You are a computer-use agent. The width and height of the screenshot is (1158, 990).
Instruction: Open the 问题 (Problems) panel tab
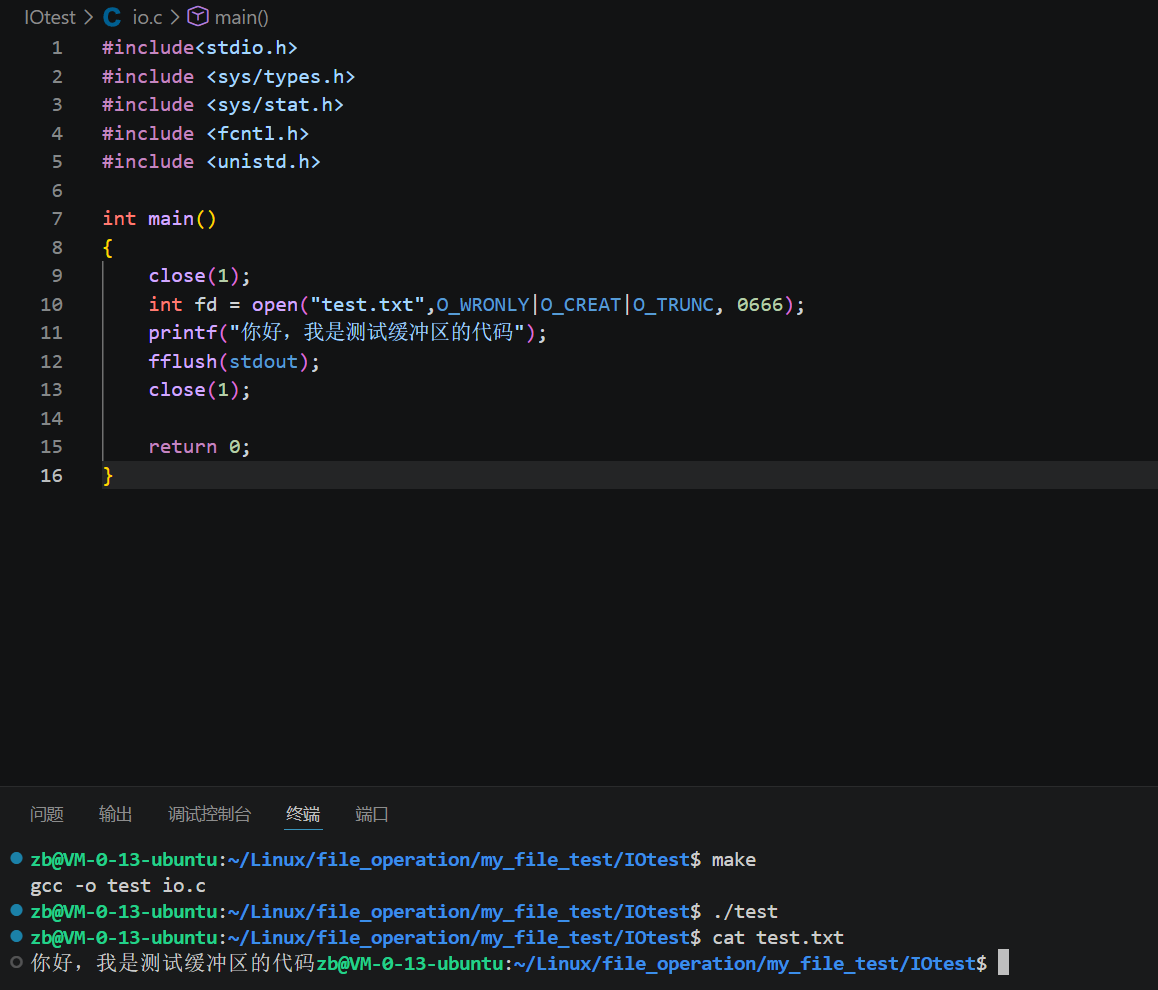point(47,814)
